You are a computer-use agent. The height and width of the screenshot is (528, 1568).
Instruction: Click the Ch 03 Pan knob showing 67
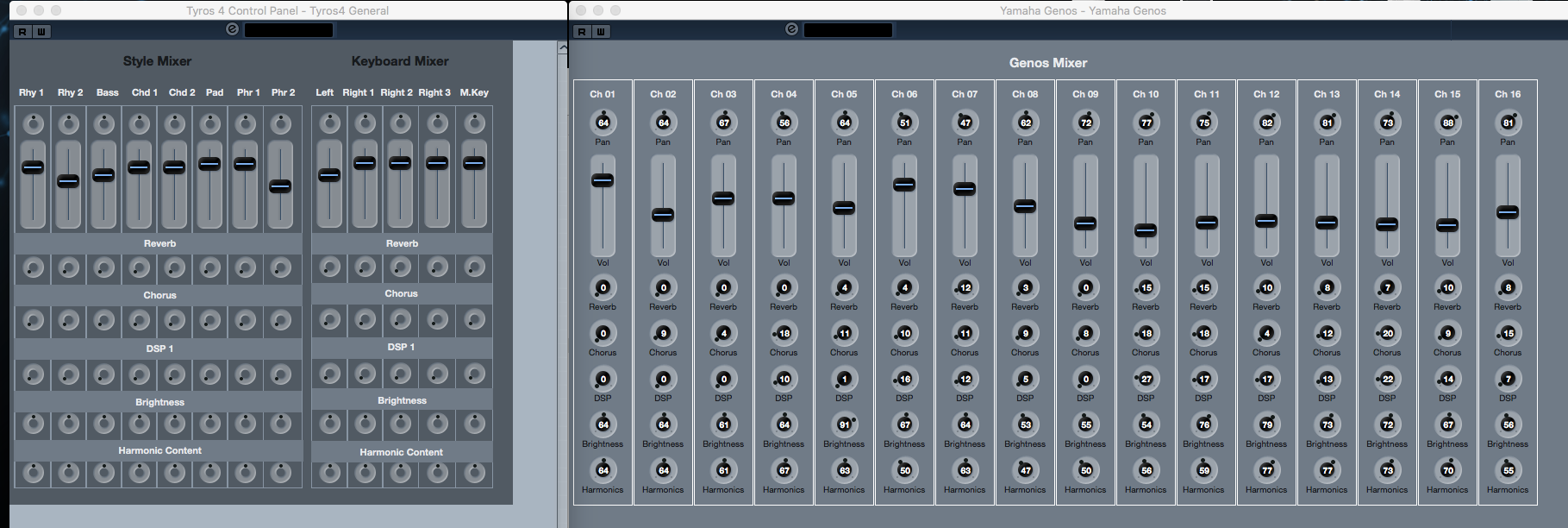723,123
